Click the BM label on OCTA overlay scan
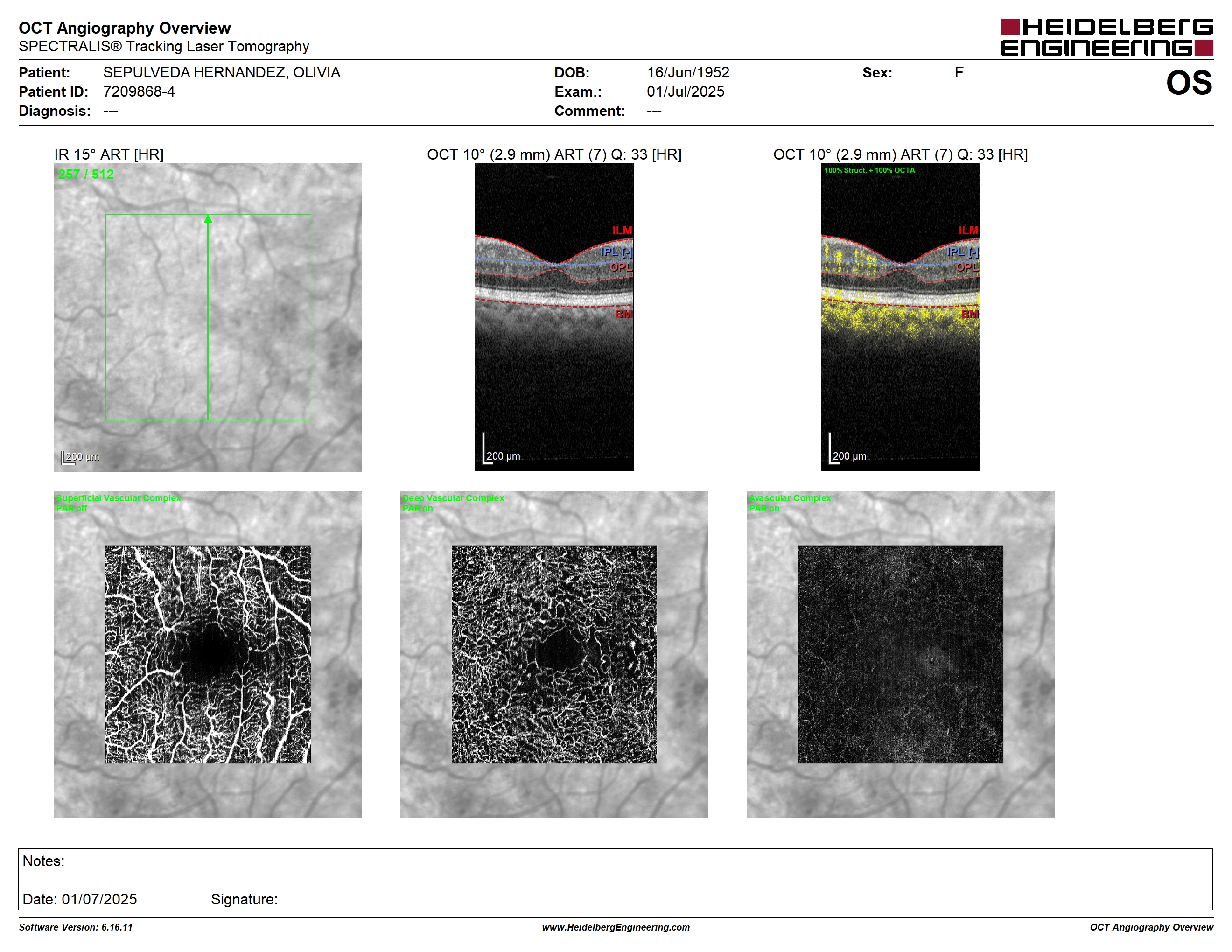Viewport: 1232px width, 952px height. point(970,314)
